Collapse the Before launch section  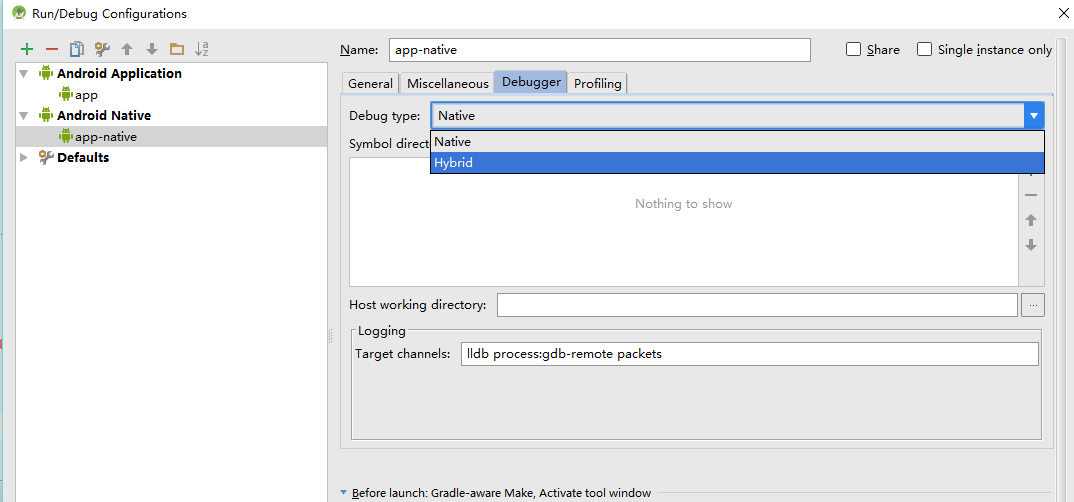point(344,492)
